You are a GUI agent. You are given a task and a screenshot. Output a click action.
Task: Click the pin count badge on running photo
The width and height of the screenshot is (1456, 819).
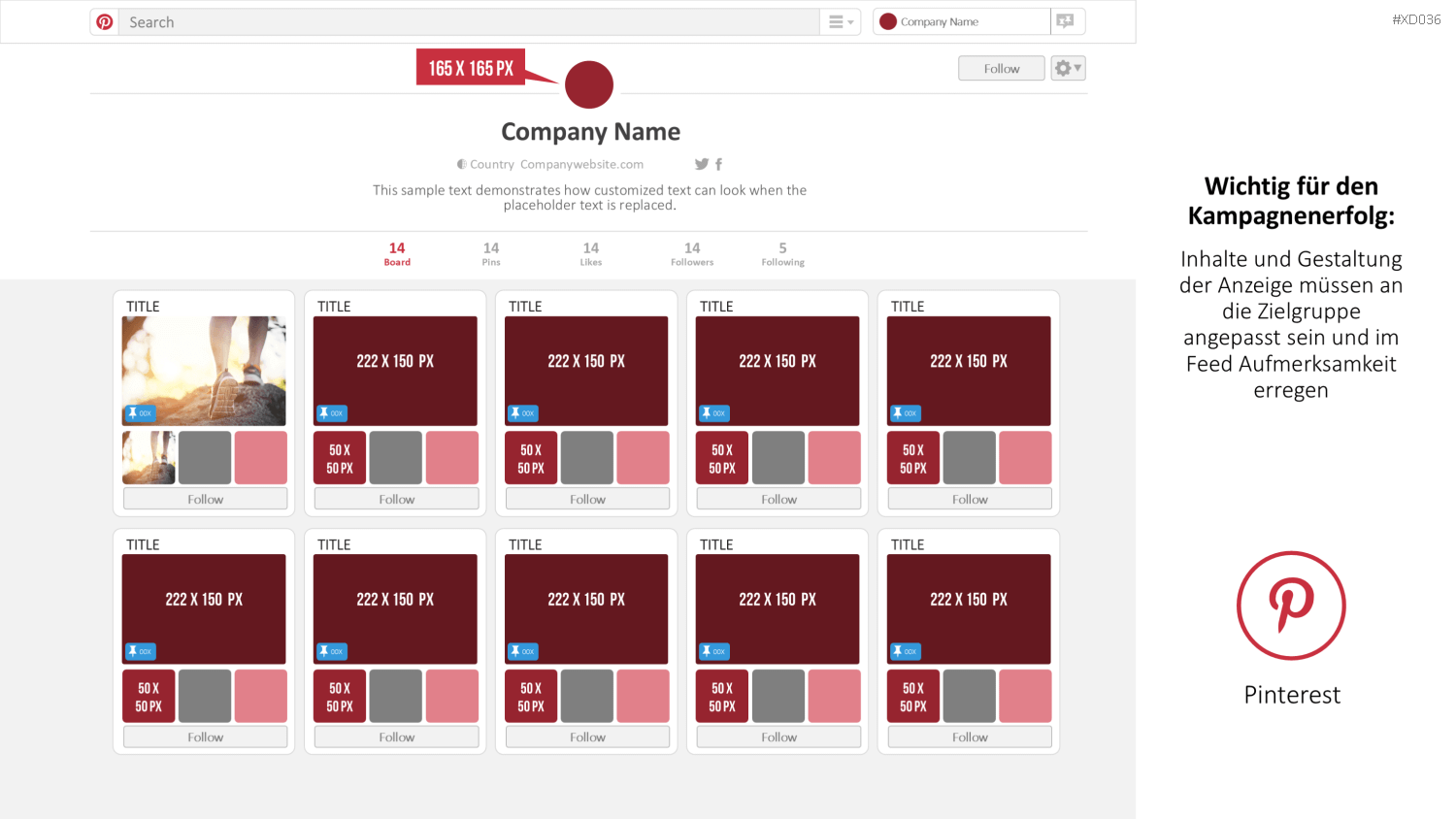click(140, 413)
